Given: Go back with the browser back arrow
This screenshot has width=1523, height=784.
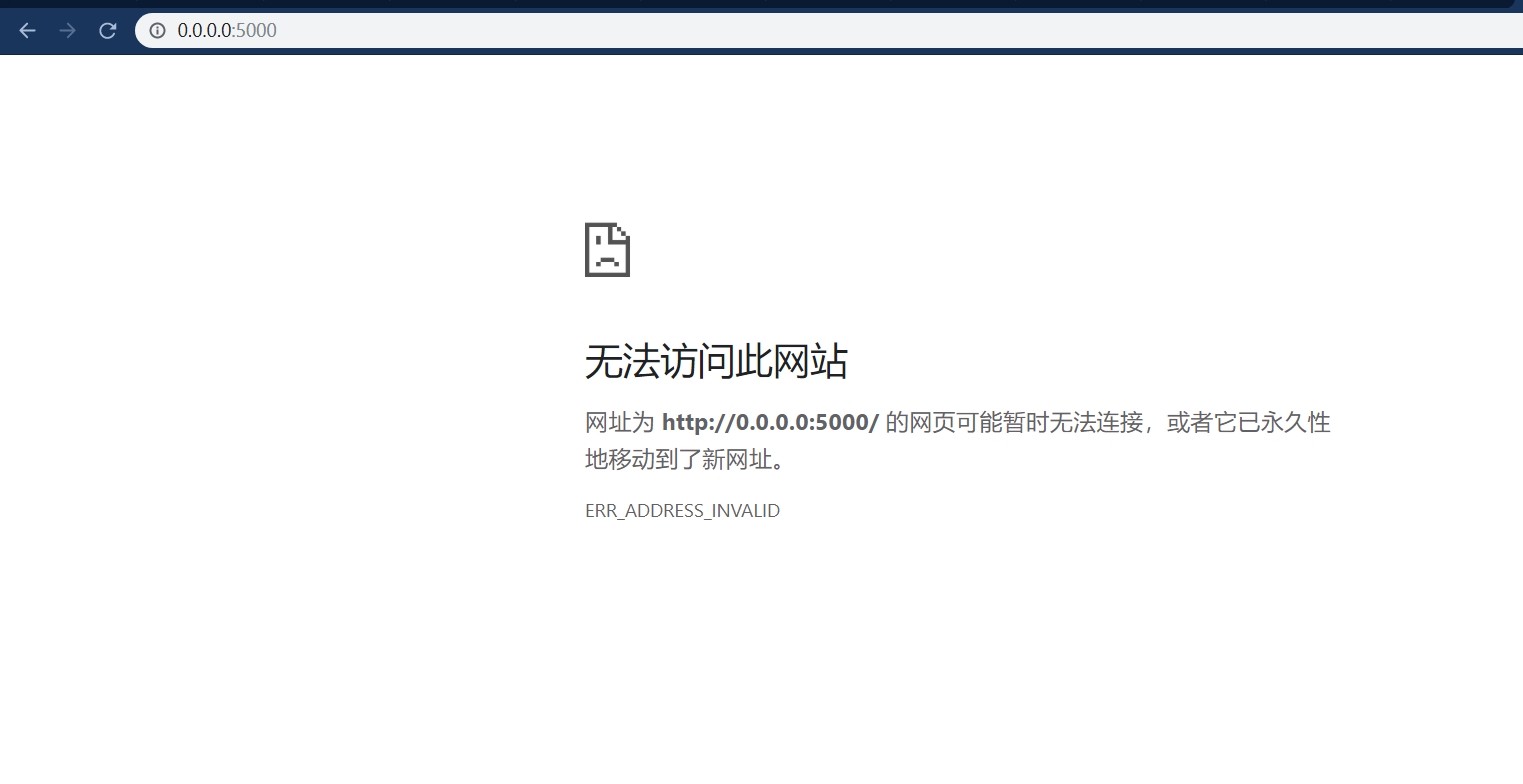Looking at the screenshot, I should coord(27,31).
